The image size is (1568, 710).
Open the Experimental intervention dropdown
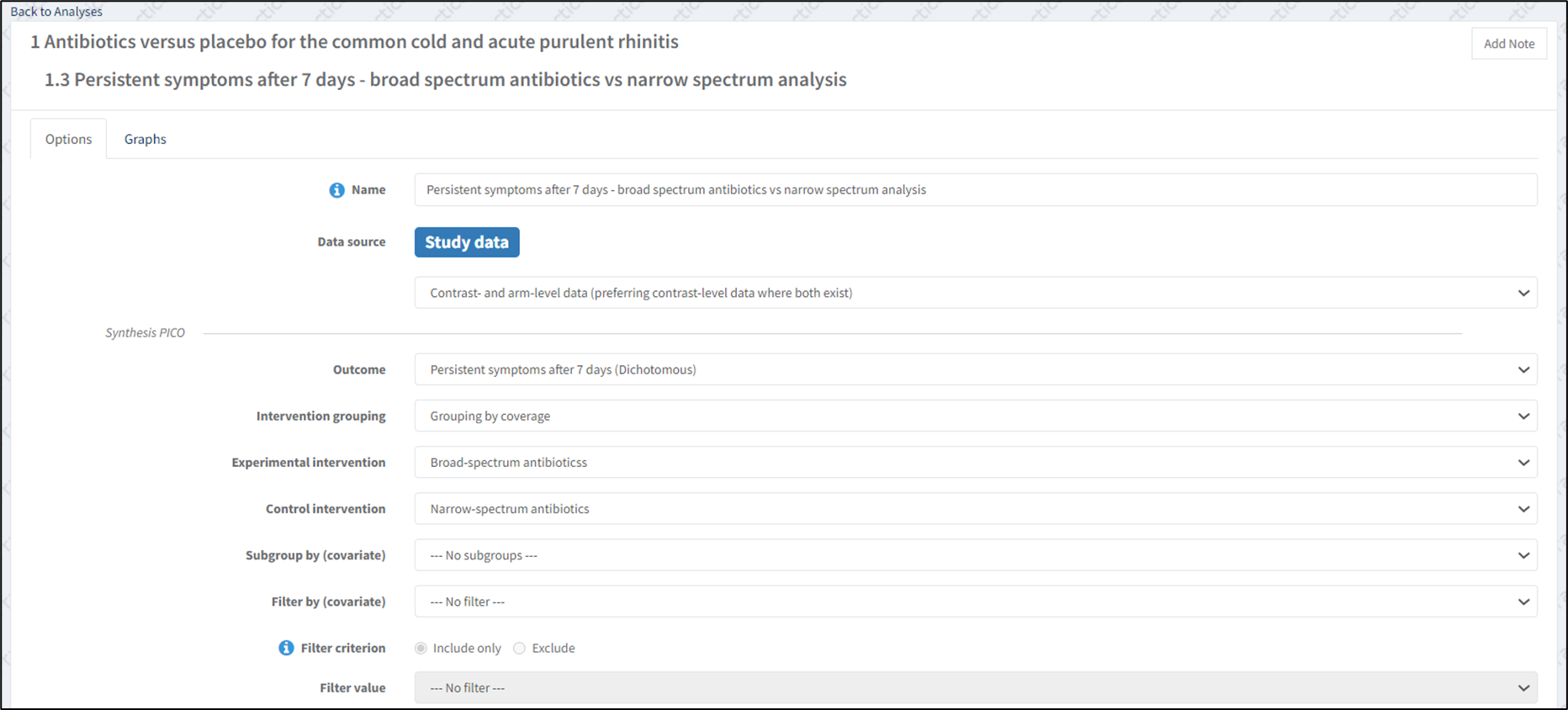(x=975, y=462)
